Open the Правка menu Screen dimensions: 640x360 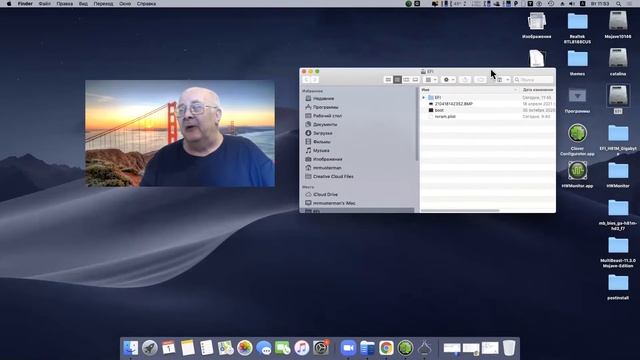64,4
